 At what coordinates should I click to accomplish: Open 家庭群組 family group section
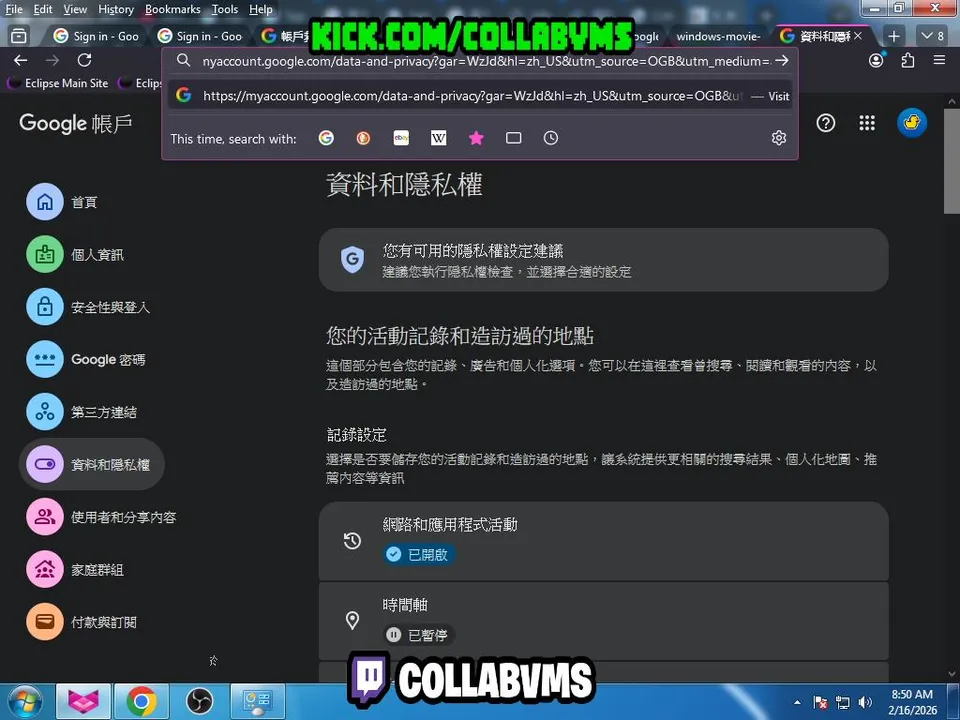75,569
